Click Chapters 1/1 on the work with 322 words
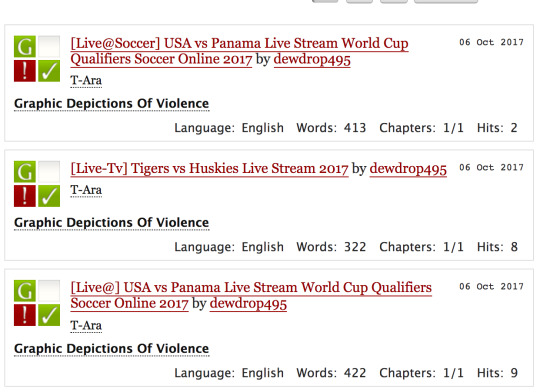This screenshot has width=540, height=392. point(453,247)
